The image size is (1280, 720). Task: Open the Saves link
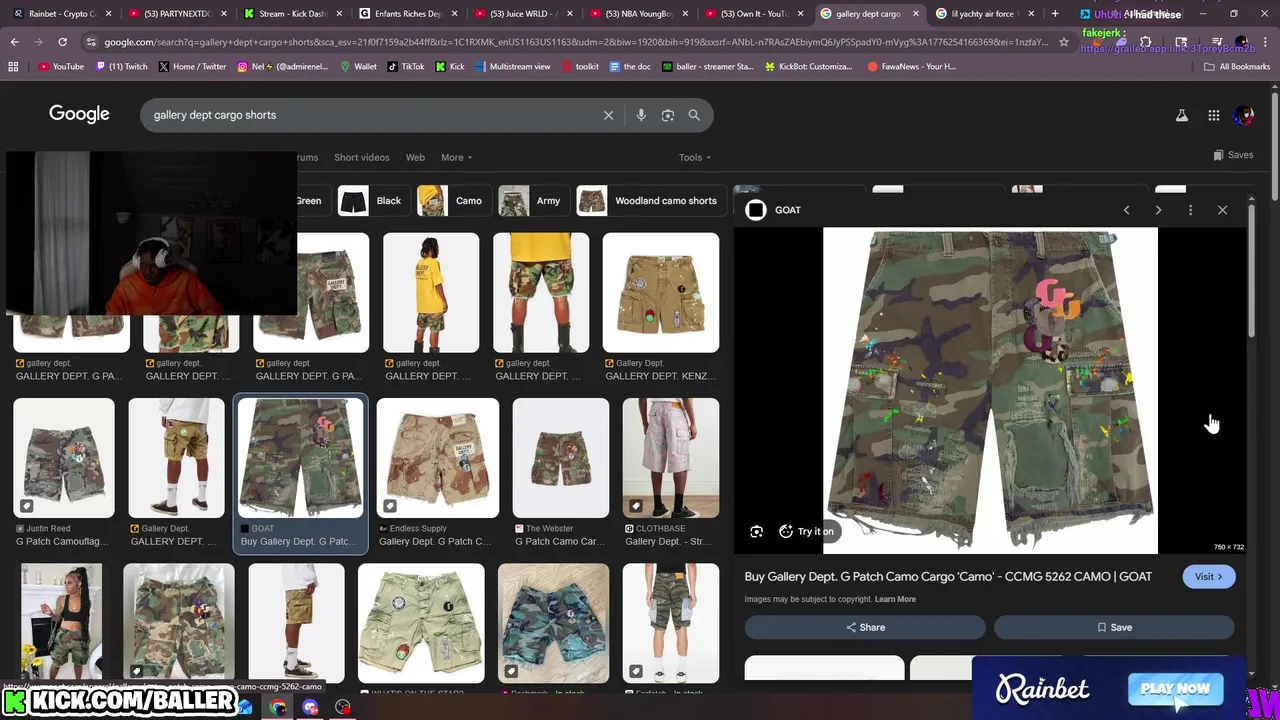(1233, 155)
